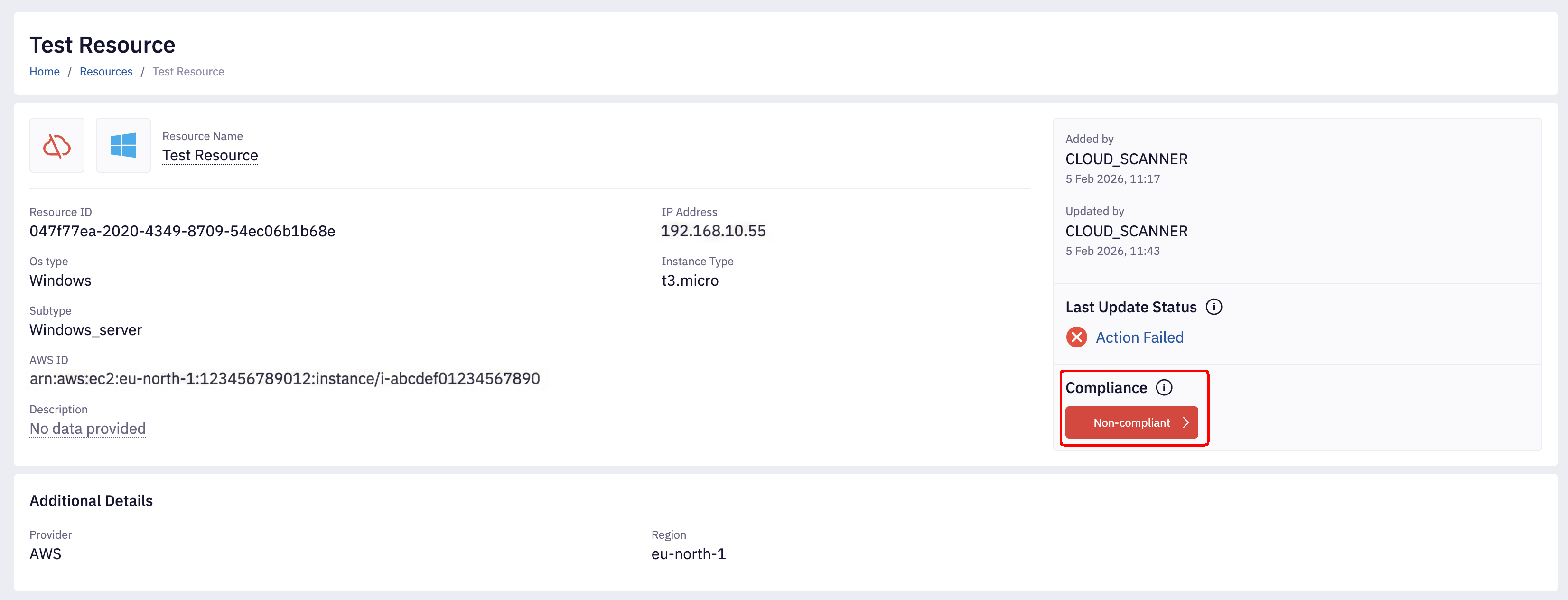Click the AWS ARN identifier value
Screen dimensions: 1568x600
click(x=285, y=379)
